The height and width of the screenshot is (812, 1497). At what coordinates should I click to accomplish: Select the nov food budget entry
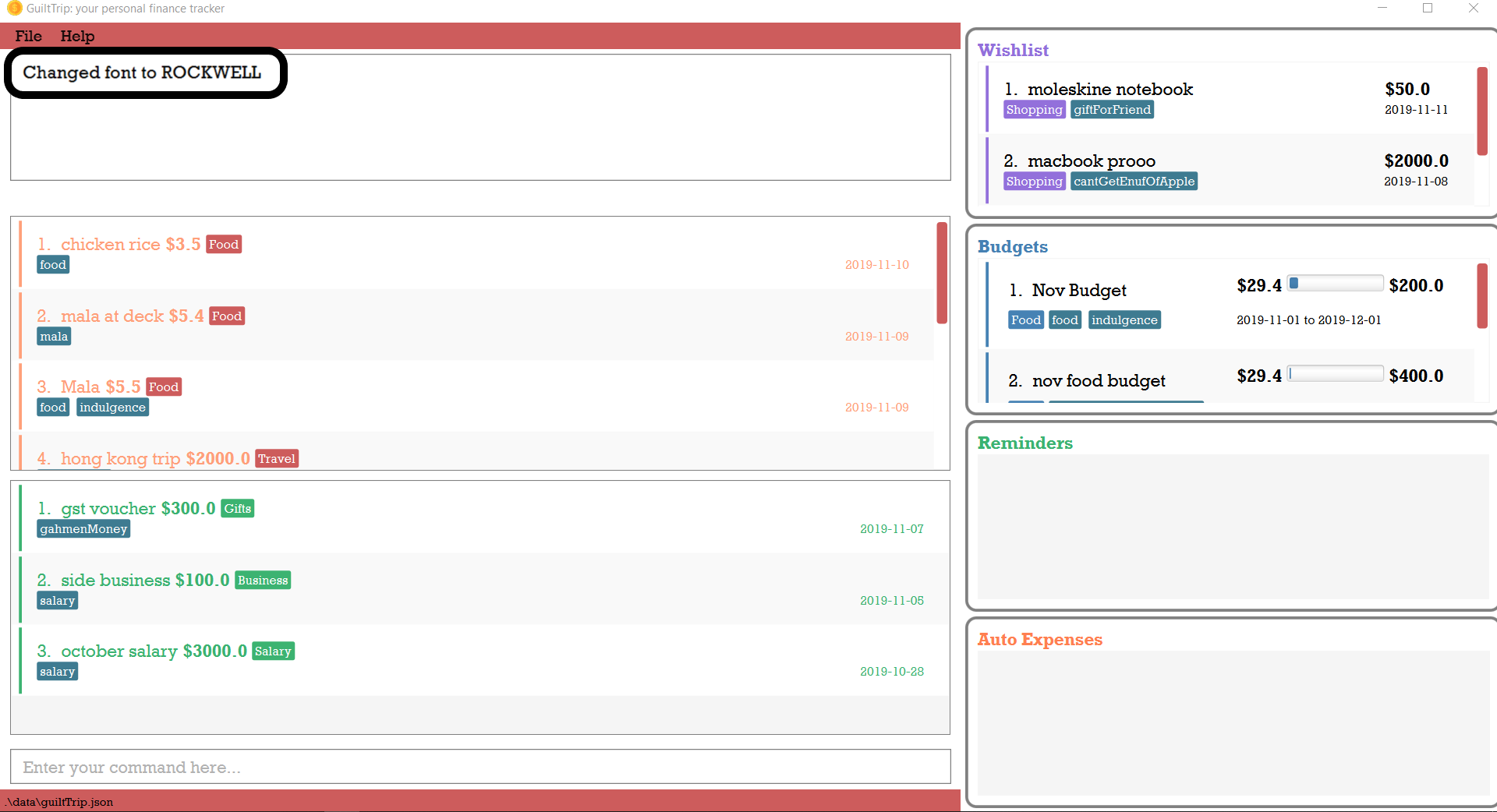[x=1230, y=377]
